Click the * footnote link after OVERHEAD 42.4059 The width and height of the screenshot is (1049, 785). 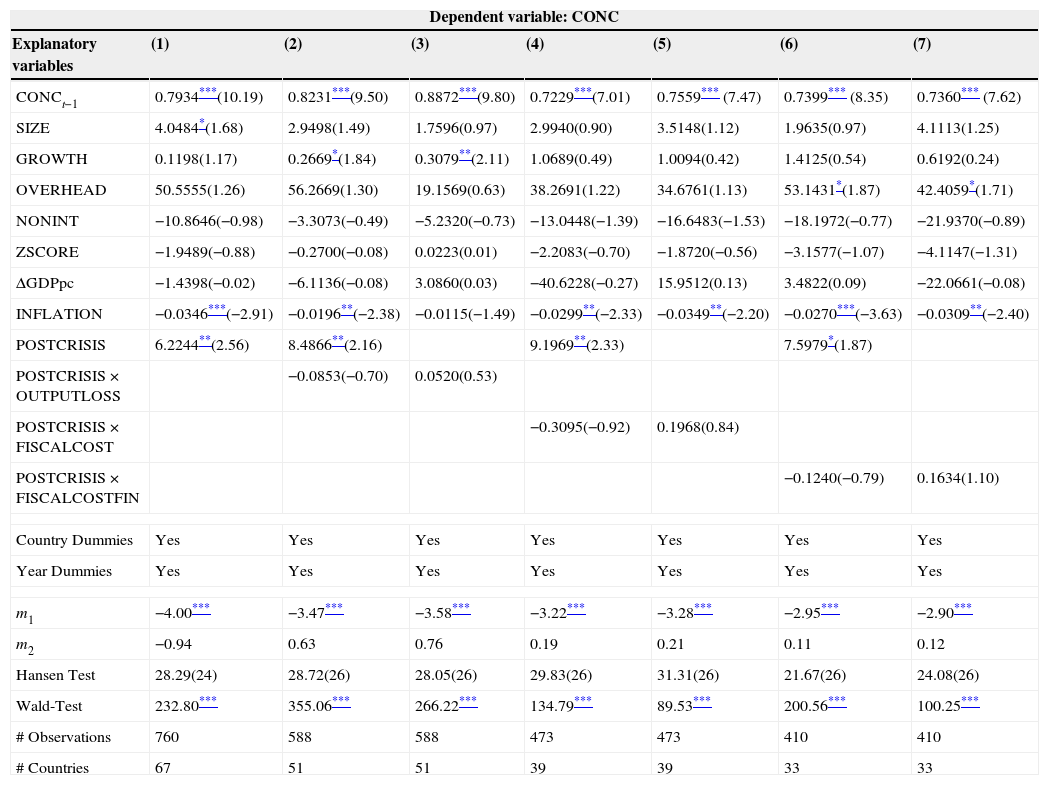click(972, 185)
